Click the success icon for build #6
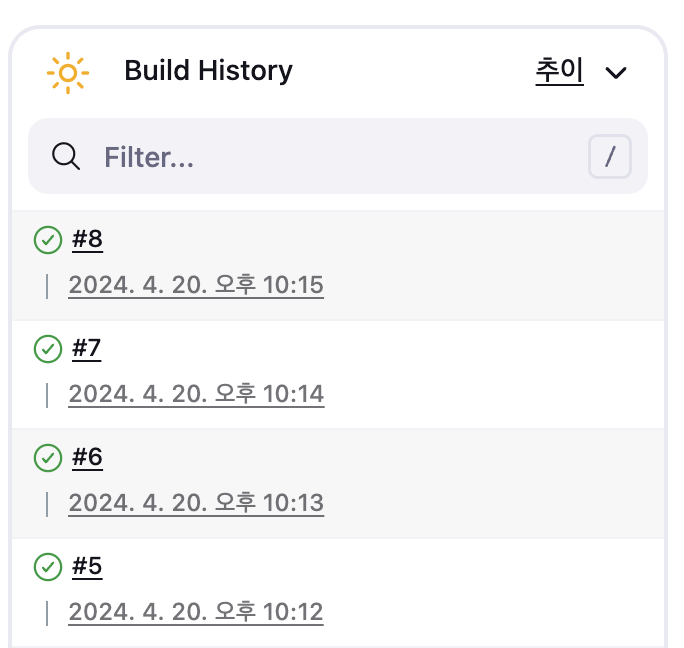Screen dimensions: 684x648 pyautogui.click(x=48, y=458)
